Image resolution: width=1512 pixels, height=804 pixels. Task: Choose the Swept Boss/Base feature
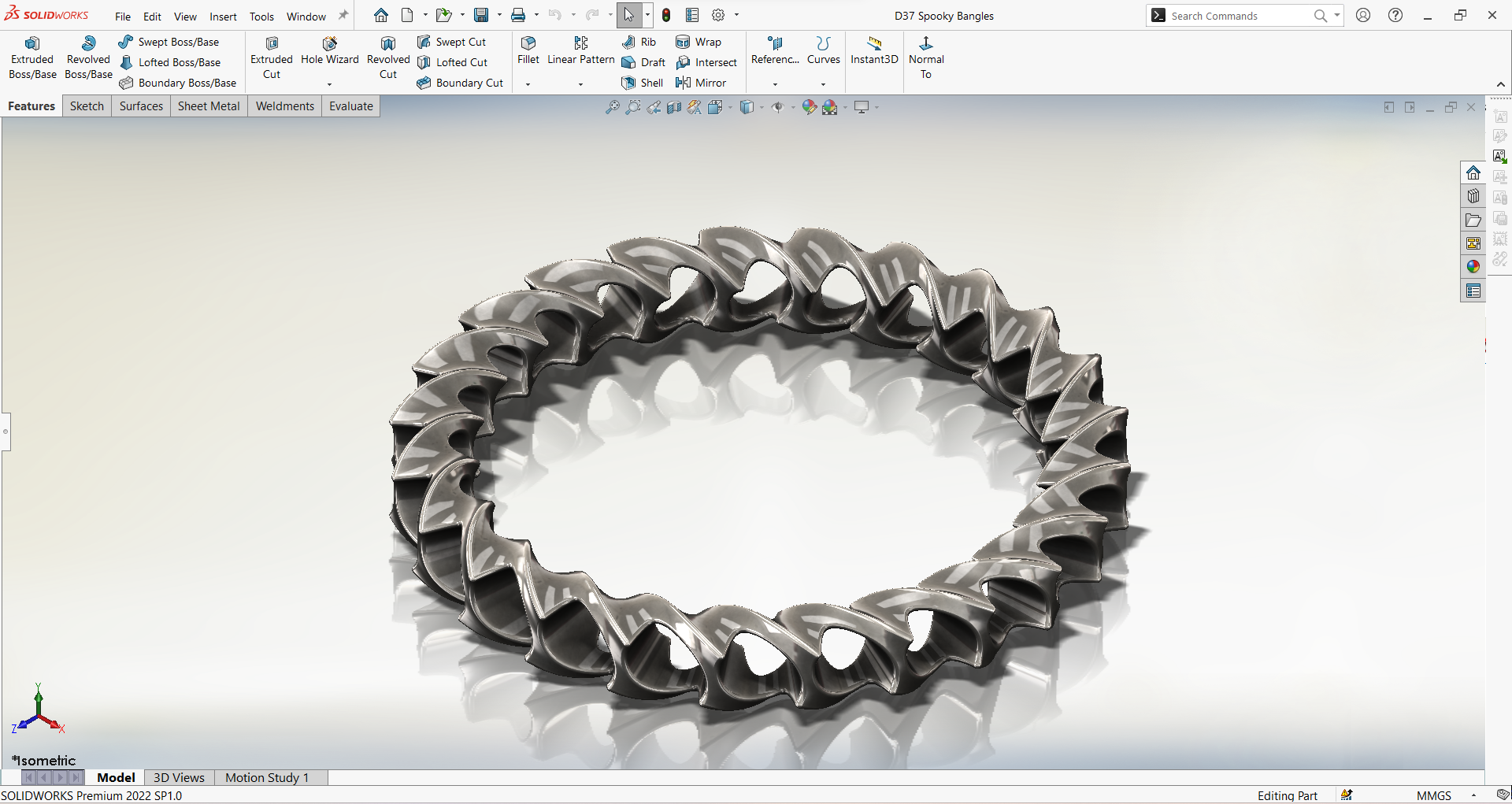169,42
